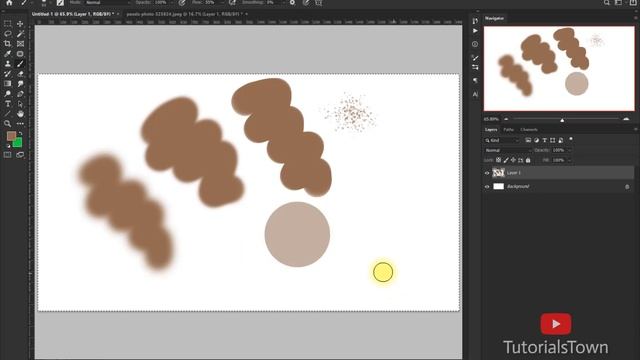The width and height of the screenshot is (640, 360).
Task: Open the Paragraph panel icon in side dock
Action: click(475, 81)
